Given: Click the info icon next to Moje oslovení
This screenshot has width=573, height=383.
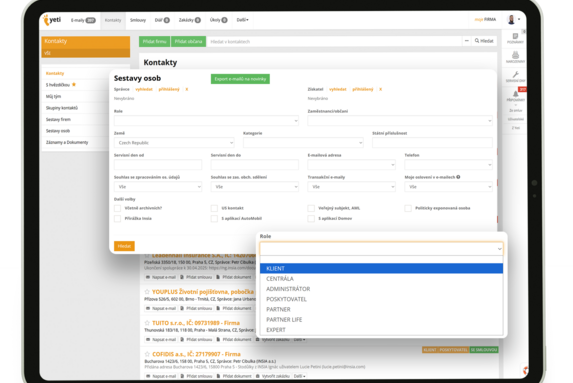Looking at the screenshot, I should [x=458, y=177].
